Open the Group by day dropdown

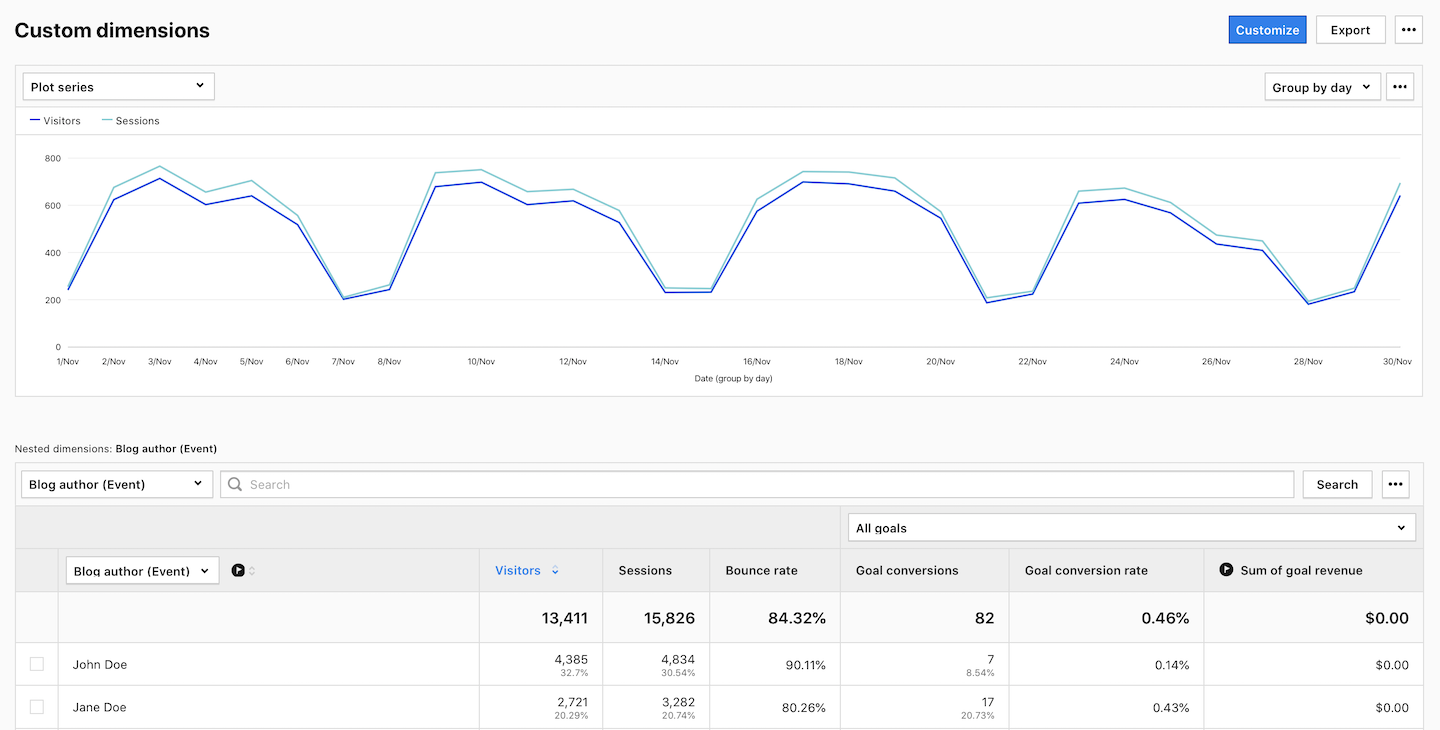(1322, 87)
